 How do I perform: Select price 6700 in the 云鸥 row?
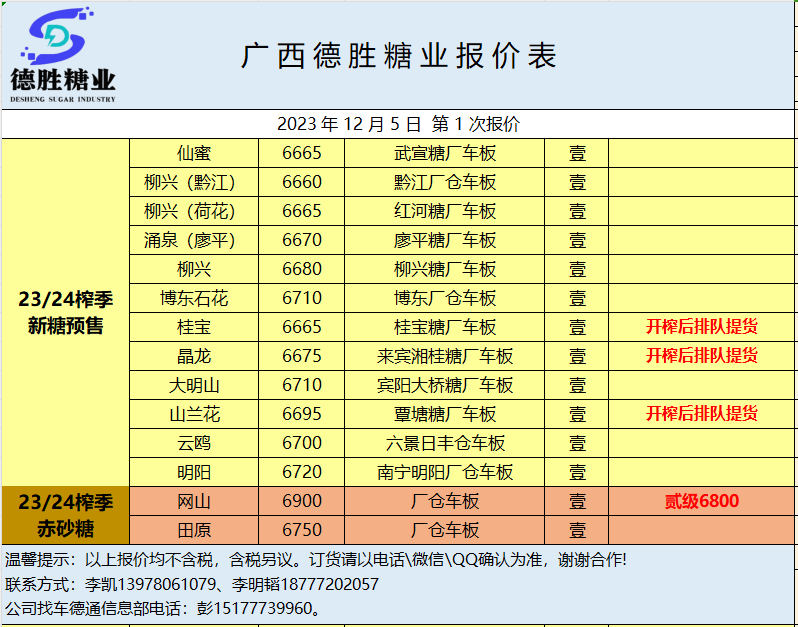click(302, 443)
